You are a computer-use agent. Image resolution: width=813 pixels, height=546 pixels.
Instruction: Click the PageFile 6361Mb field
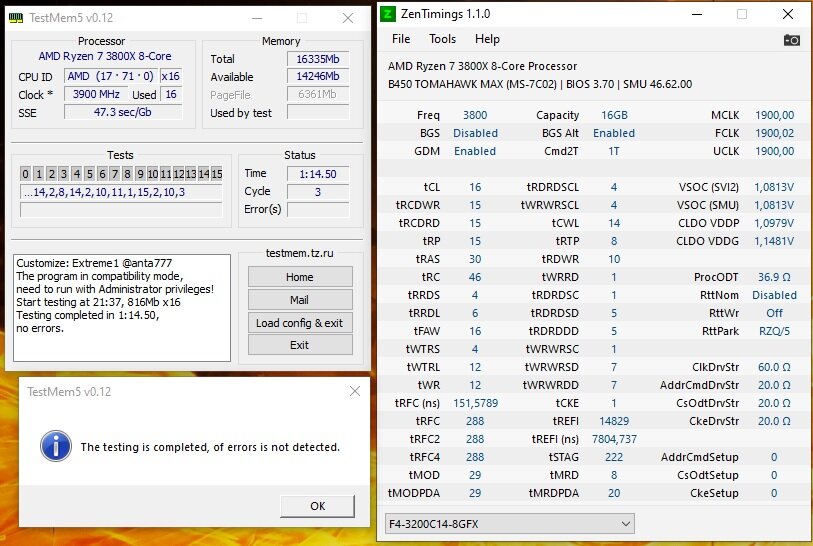click(317, 94)
